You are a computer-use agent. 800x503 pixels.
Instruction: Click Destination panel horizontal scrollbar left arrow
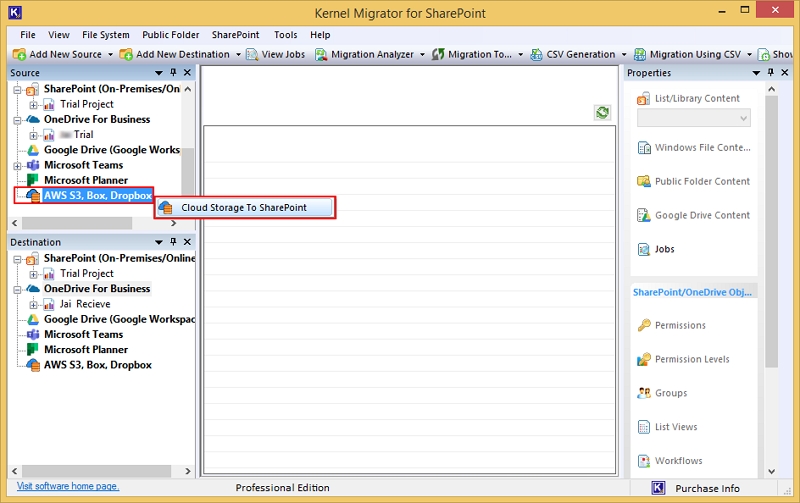14,471
